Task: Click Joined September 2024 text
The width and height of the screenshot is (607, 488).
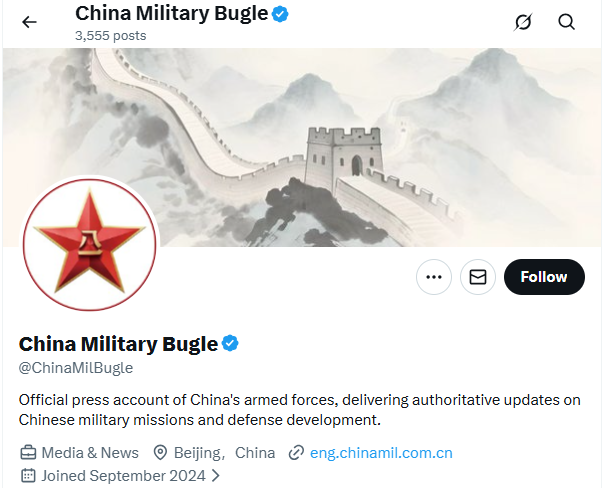Action: pyautogui.click(x=123, y=476)
